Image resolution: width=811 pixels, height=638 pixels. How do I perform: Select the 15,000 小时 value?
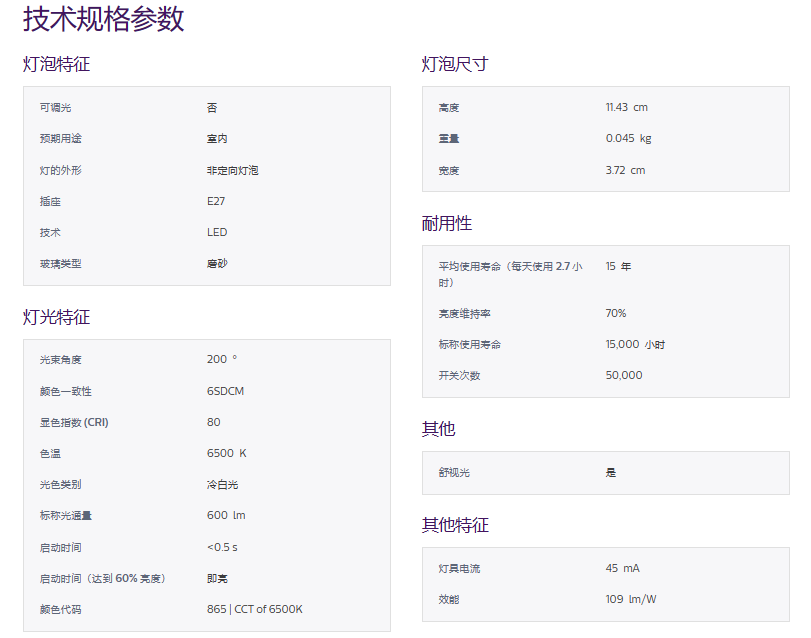636,344
